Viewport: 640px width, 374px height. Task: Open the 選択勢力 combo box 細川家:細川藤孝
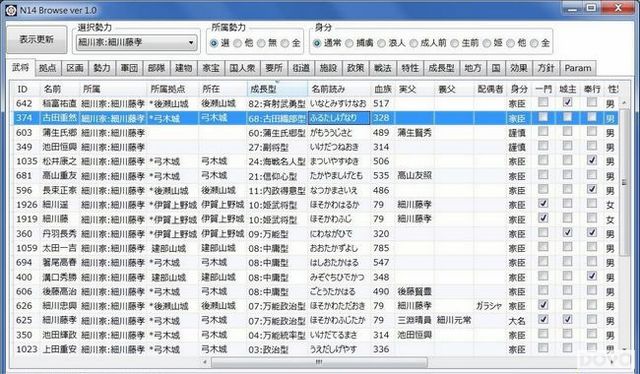pyautogui.click(x=137, y=42)
